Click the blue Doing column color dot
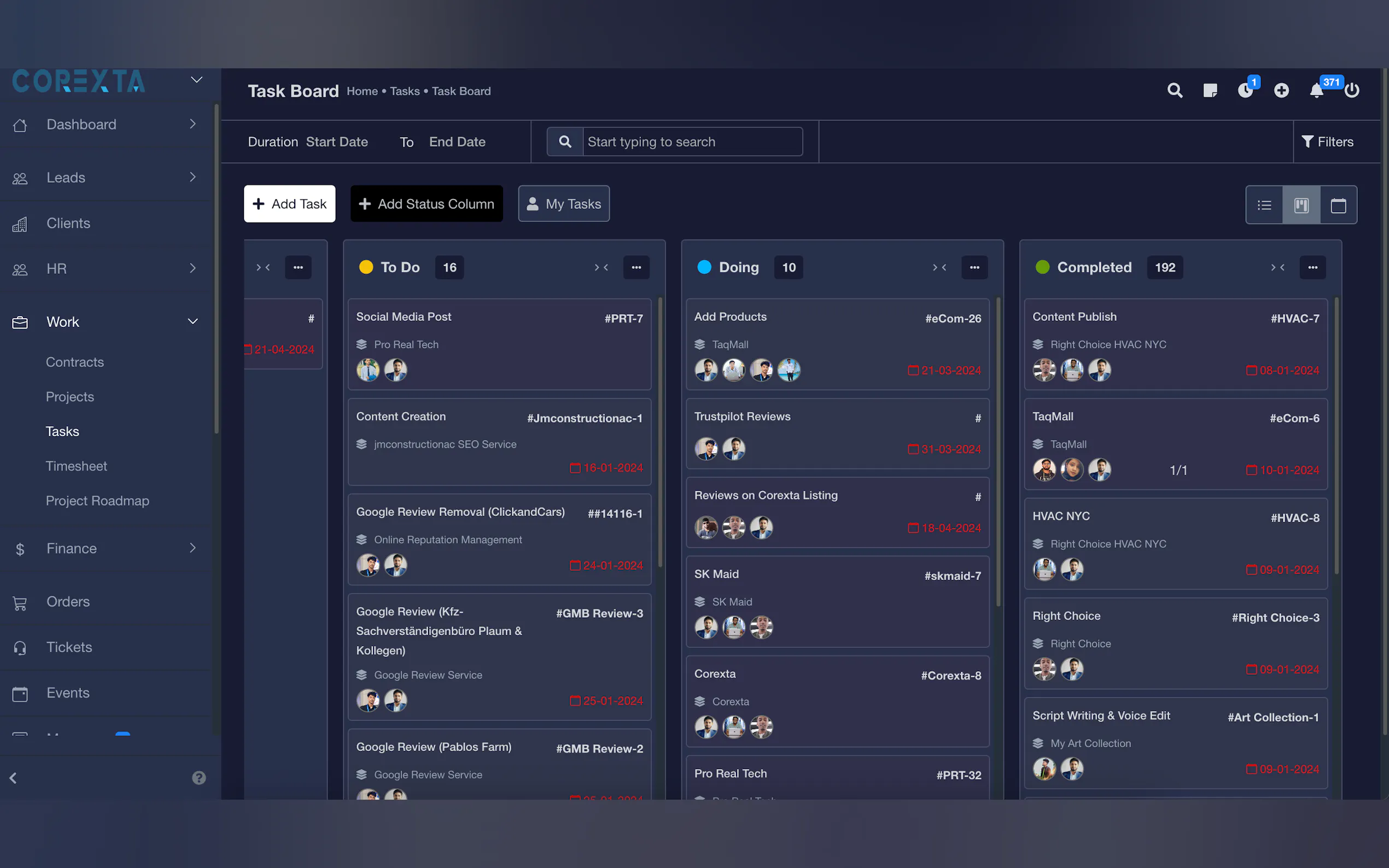 tap(704, 267)
